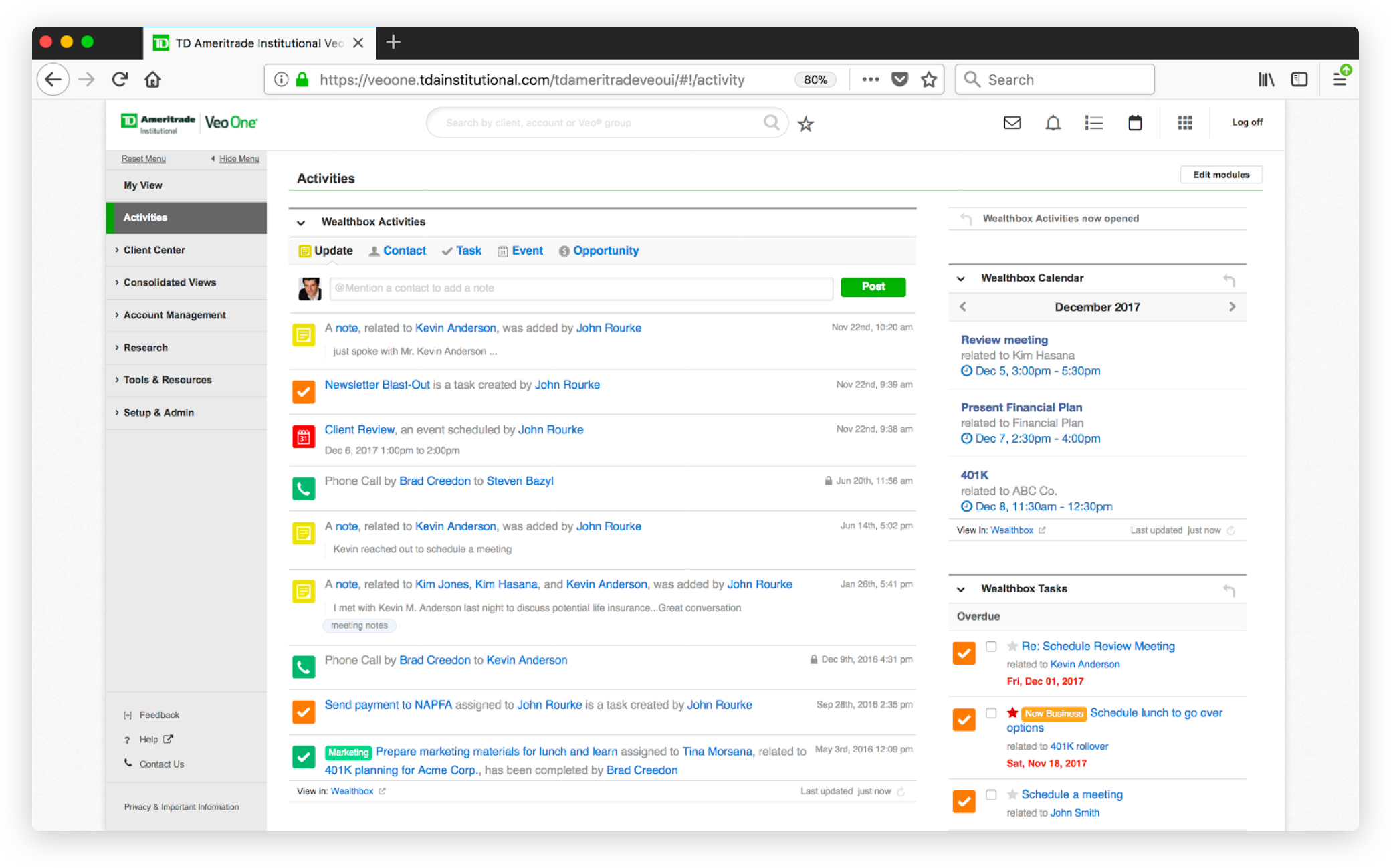
Task: Show site information icon in address bar
Action: pyautogui.click(x=282, y=80)
